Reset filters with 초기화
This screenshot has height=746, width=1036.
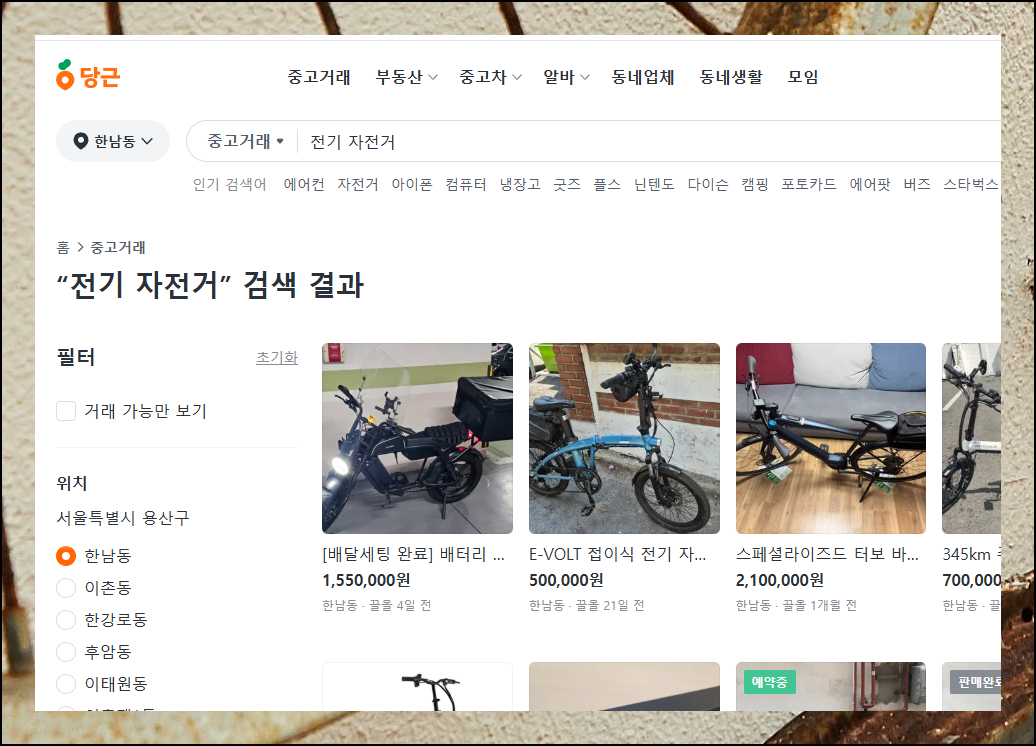point(277,357)
